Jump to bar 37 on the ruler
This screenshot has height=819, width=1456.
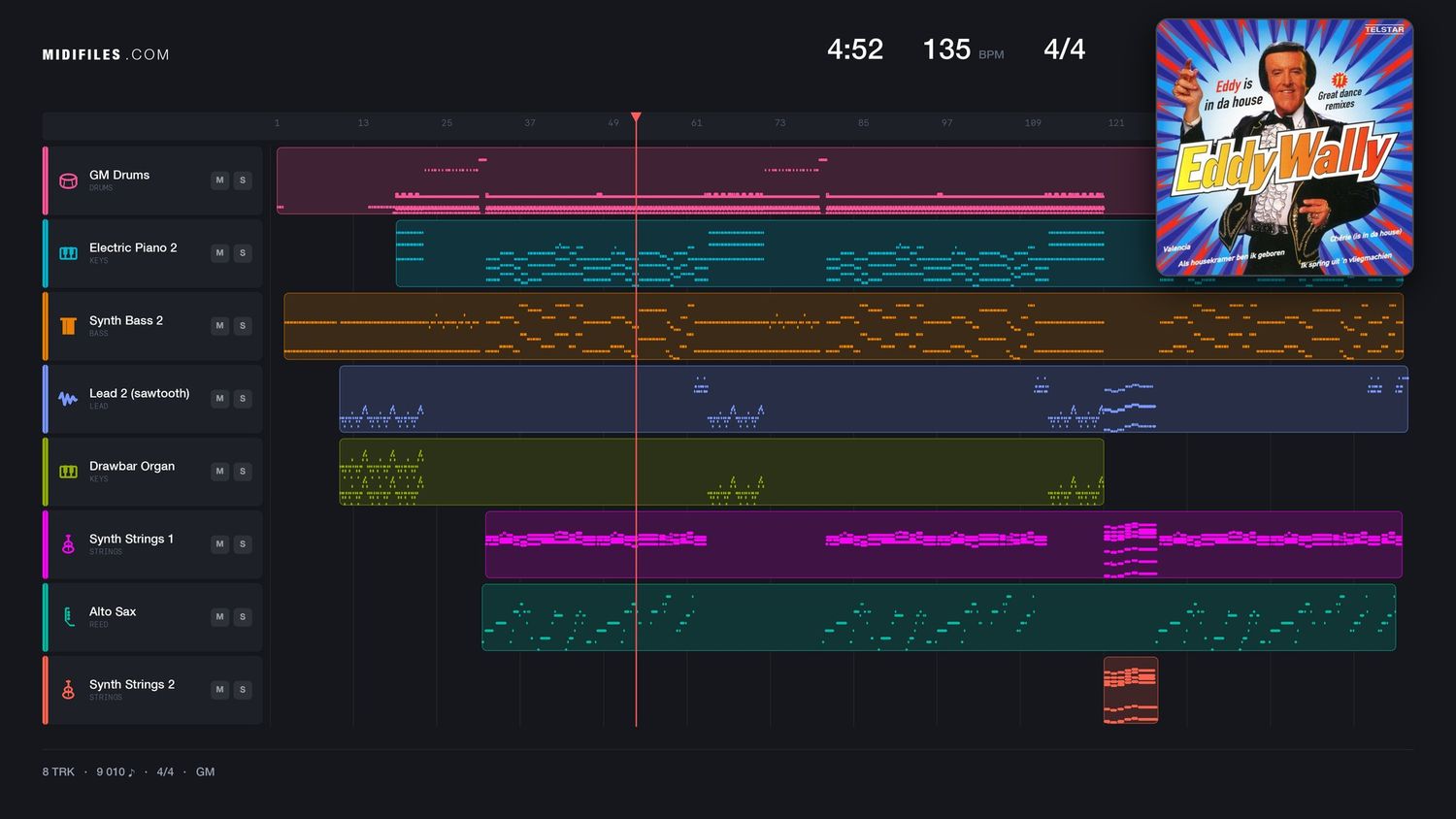point(530,123)
